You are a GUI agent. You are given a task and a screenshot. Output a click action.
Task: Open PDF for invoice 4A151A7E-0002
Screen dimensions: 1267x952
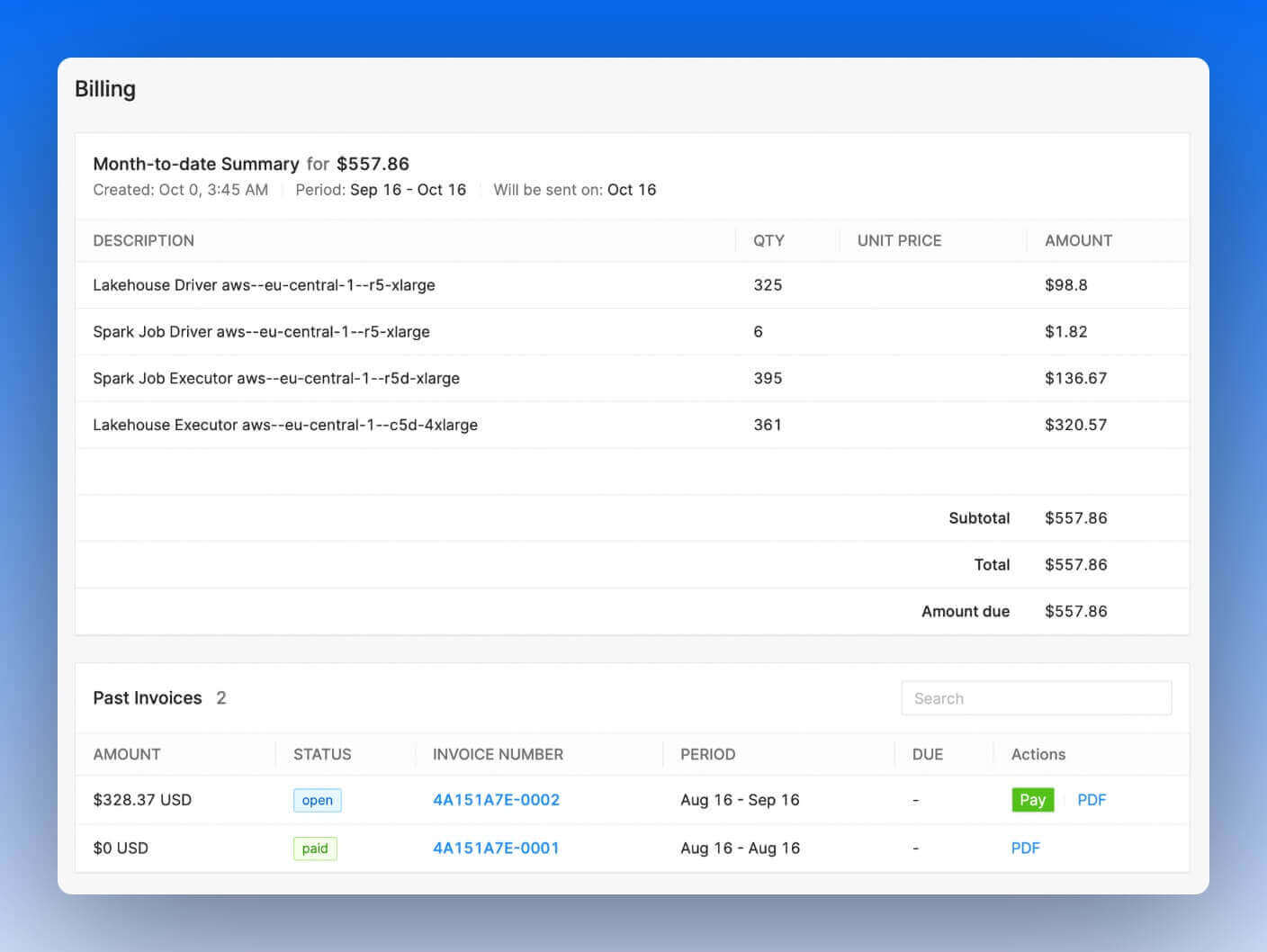[x=1092, y=800]
